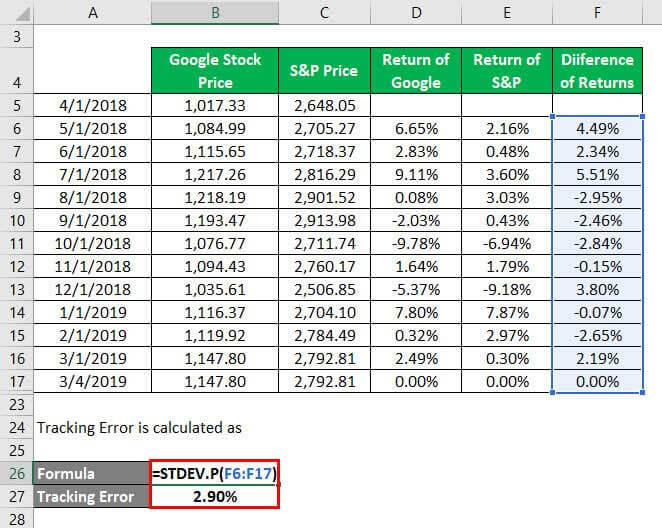Click Google price 1,119.92

[x=215, y=336]
